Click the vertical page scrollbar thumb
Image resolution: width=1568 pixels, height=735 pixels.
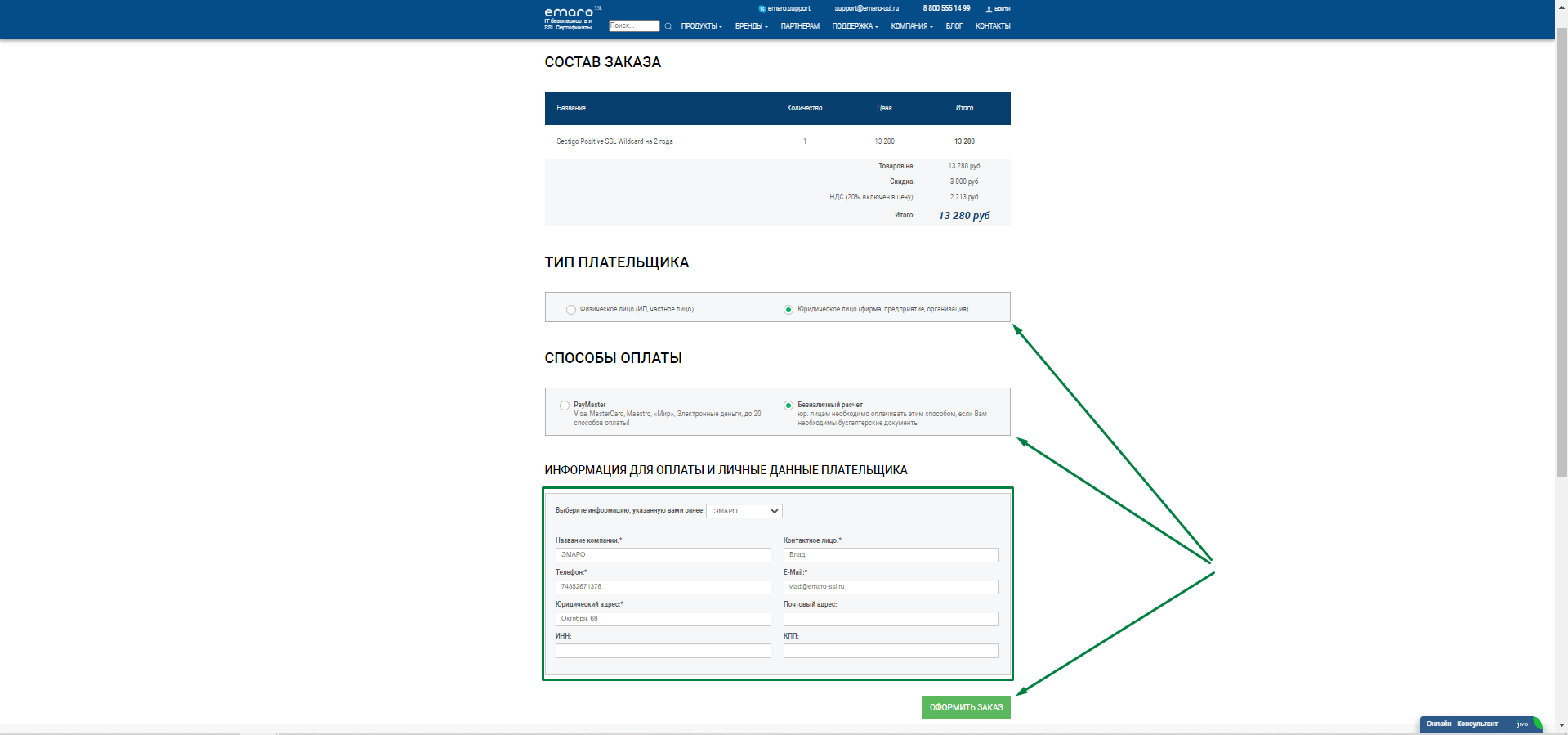pyautogui.click(x=1561, y=252)
